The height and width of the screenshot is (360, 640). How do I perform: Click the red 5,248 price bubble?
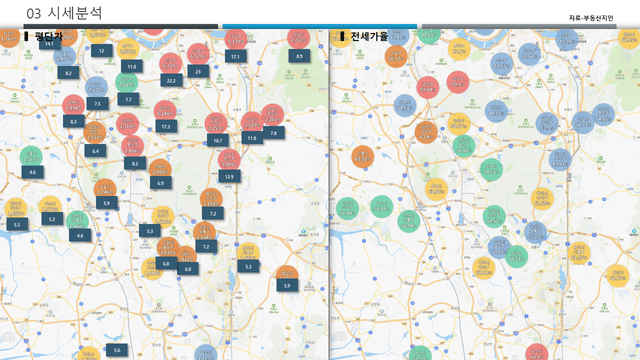point(165,111)
